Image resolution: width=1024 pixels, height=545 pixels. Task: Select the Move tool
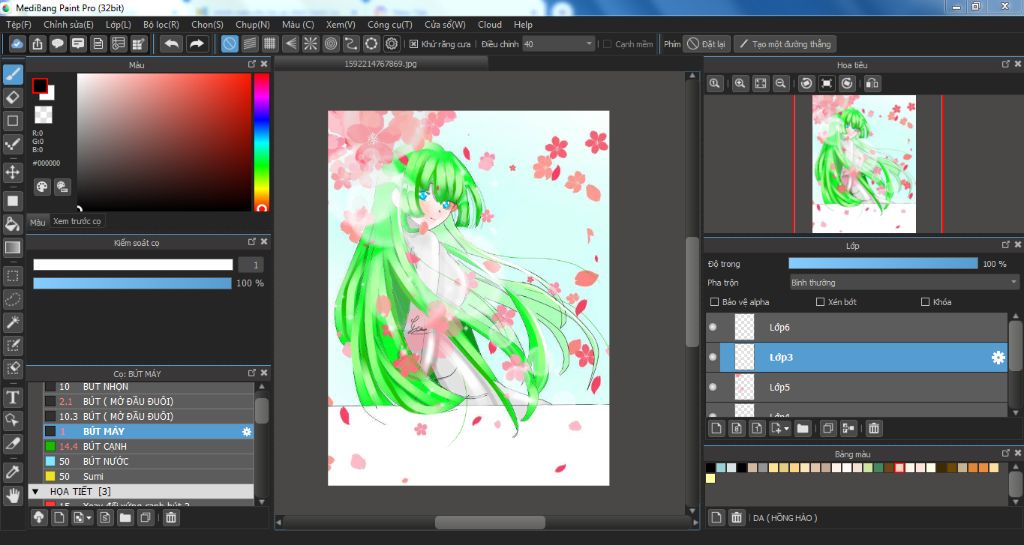pyautogui.click(x=12, y=172)
